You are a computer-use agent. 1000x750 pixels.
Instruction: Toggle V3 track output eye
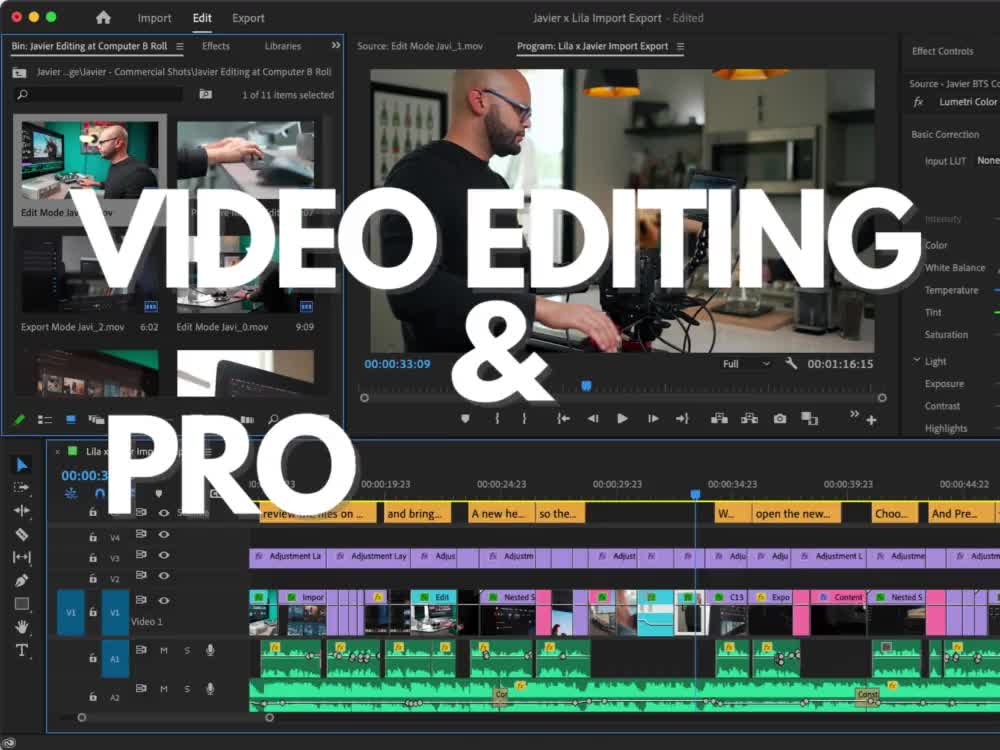[164, 555]
